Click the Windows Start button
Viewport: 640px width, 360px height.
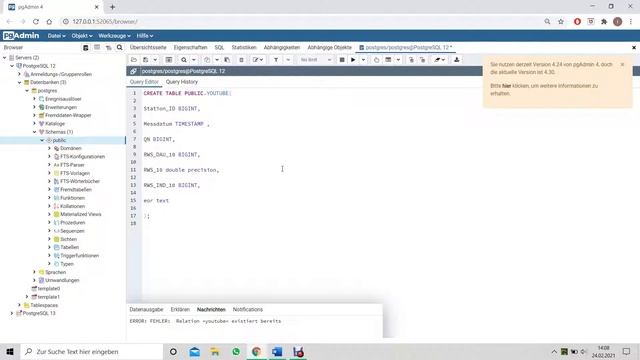10,352
